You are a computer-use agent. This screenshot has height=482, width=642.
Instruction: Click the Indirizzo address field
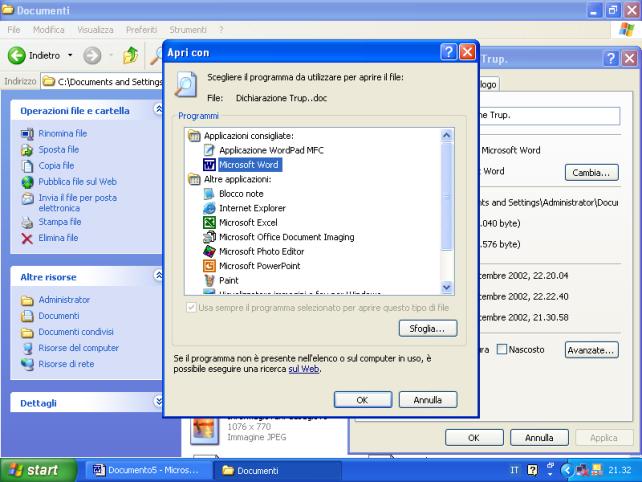click(102, 81)
